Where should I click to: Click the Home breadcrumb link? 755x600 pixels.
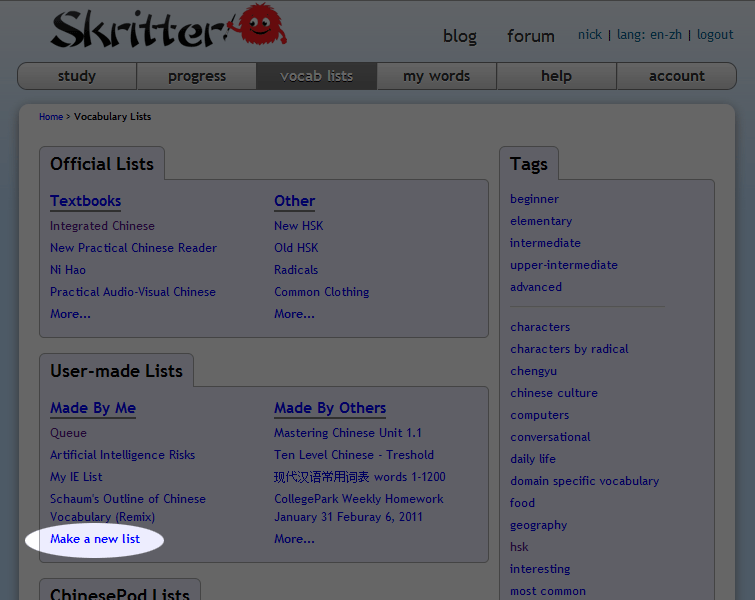pos(50,117)
